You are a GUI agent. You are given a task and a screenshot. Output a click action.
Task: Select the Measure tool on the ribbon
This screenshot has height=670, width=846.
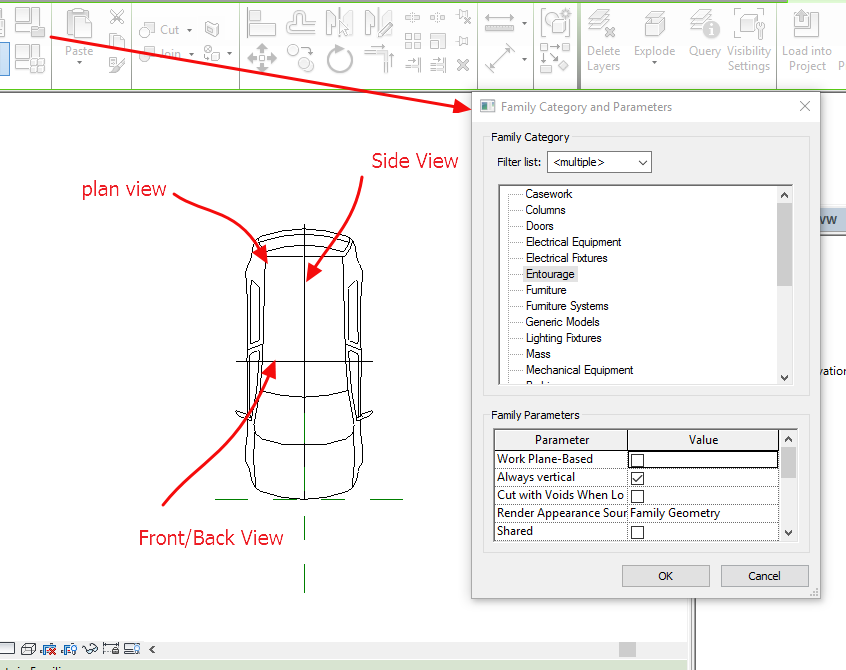pyautogui.click(x=497, y=22)
